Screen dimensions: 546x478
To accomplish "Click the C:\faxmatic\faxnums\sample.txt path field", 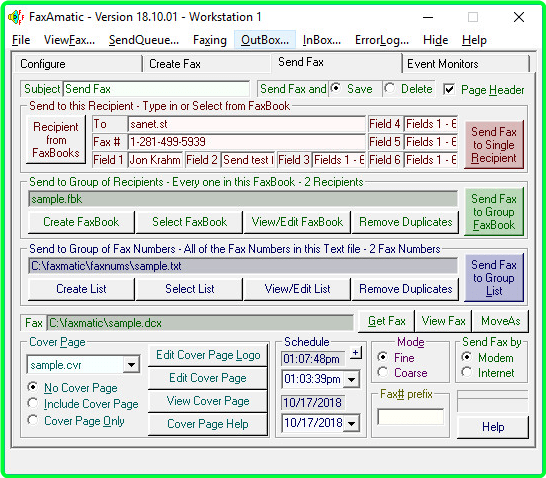I will [243, 266].
